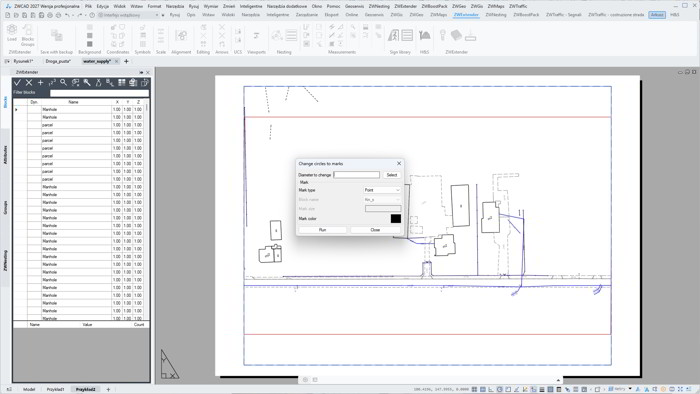
Task: Click the Count column header at panel bottom
Action: (139, 324)
